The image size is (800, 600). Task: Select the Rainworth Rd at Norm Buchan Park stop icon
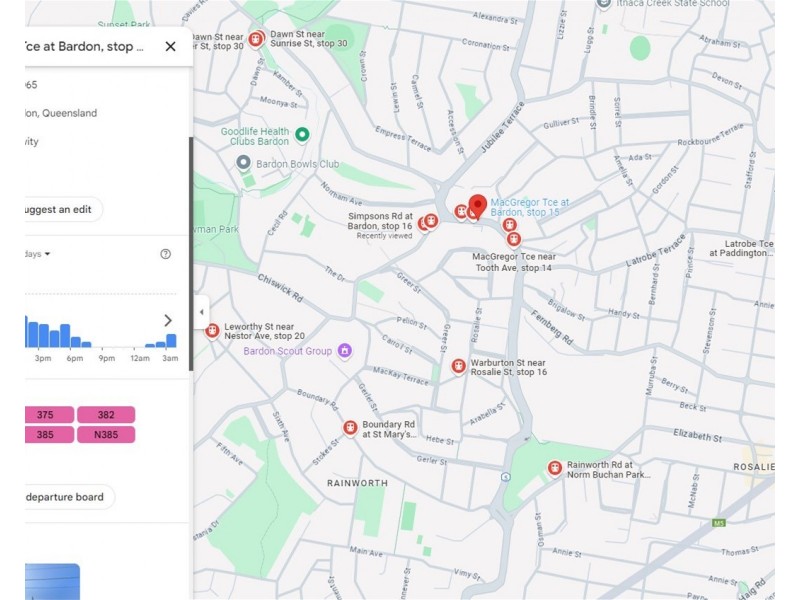554,468
